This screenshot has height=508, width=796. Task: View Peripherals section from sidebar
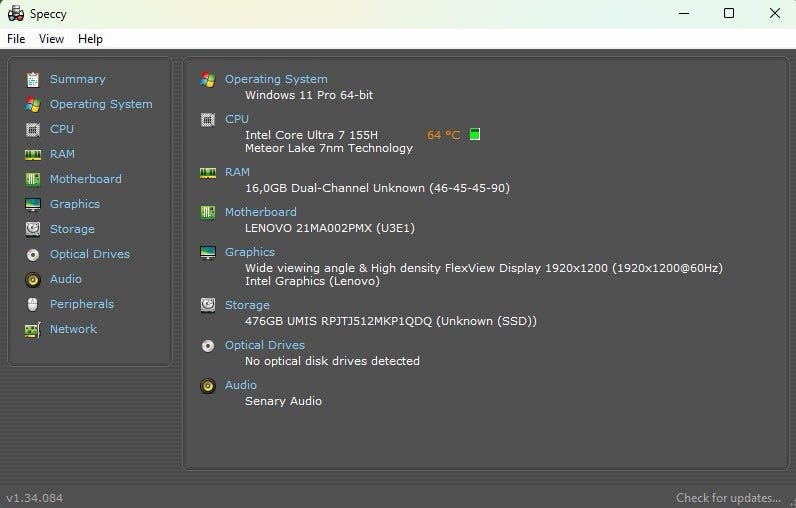(x=82, y=304)
